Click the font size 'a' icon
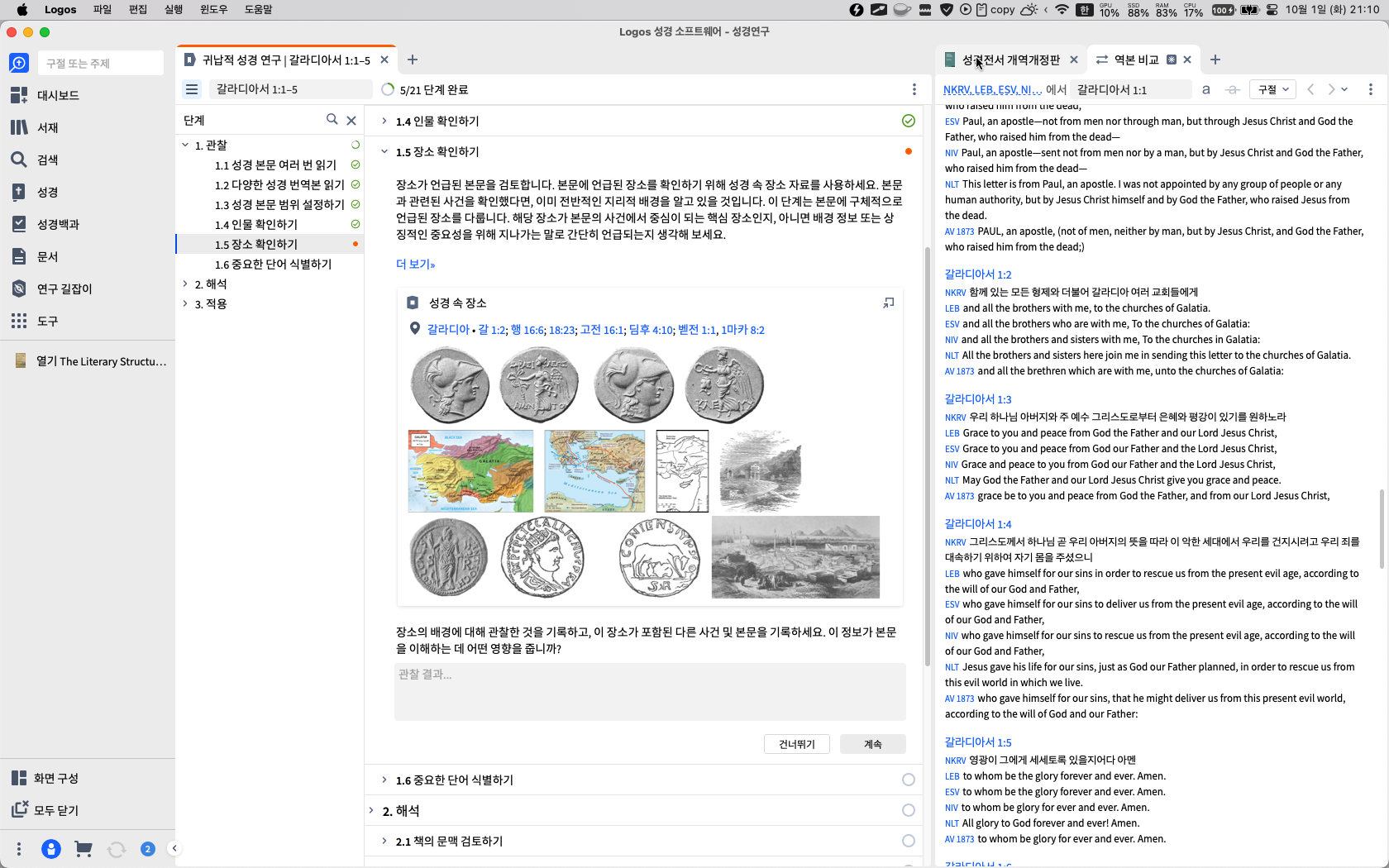This screenshot has width=1389, height=868. tap(1206, 89)
